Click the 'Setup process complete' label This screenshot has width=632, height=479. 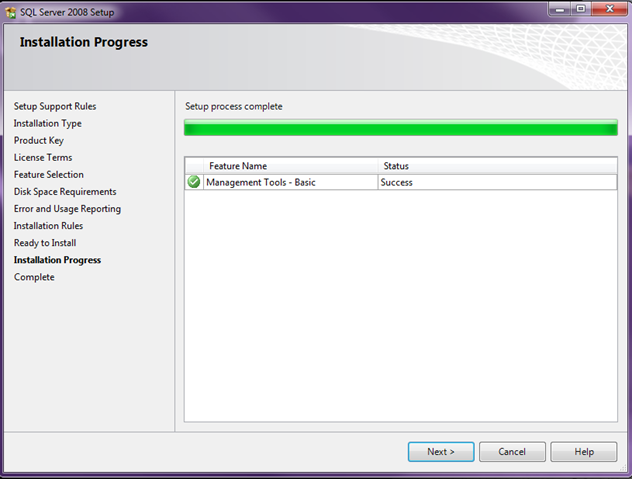pyautogui.click(x=234, y=106)
